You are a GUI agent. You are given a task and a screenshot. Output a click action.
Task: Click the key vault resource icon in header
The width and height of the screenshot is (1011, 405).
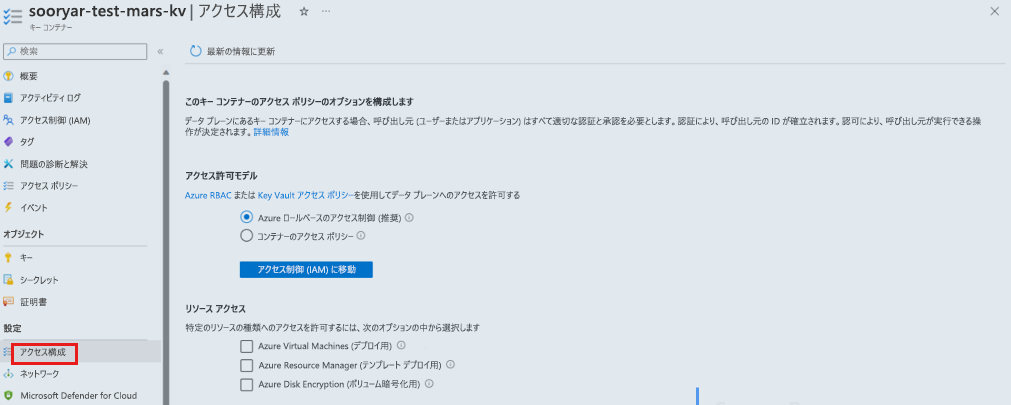(x=12, y=17)
